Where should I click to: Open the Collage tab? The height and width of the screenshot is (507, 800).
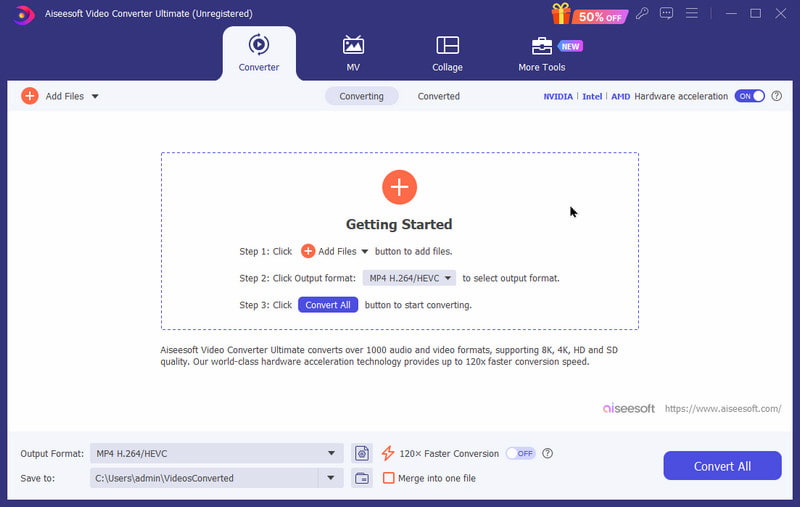click(447, 53)
